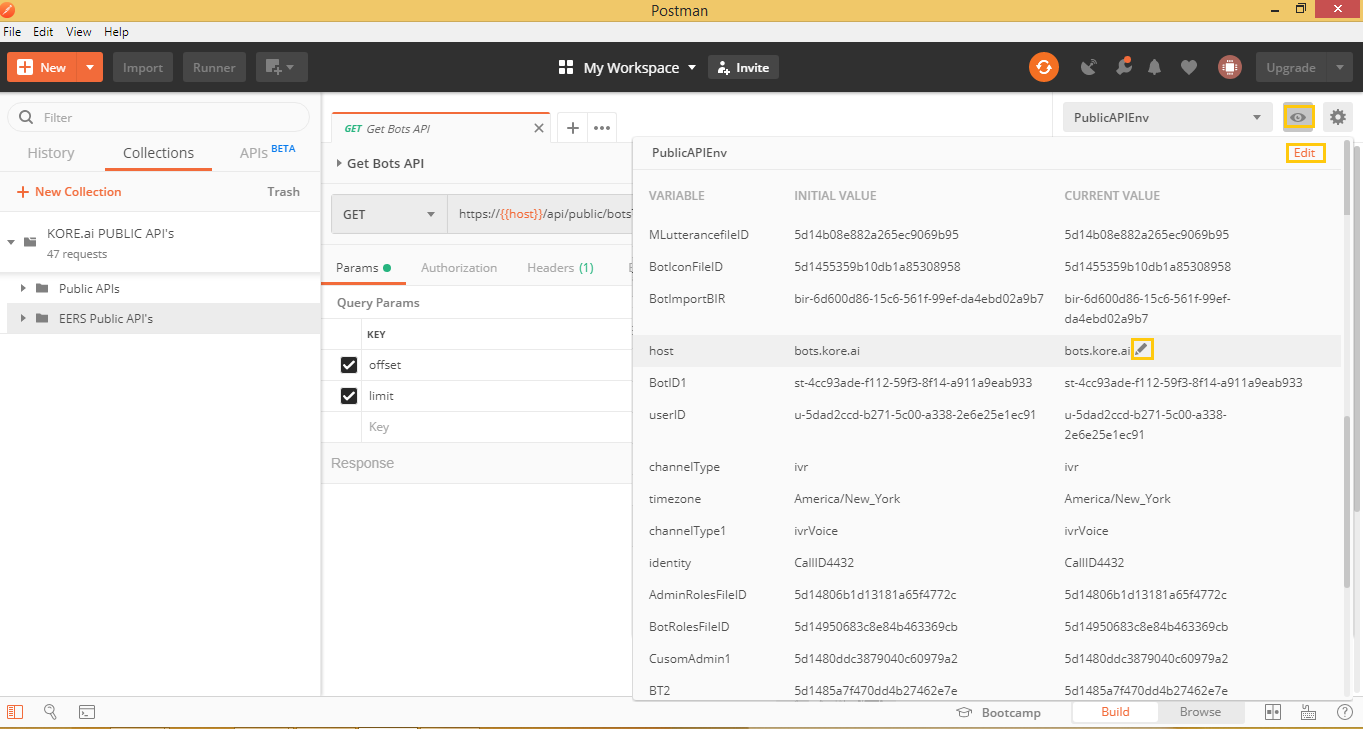
Task: Click the Import button
Action: click(x=142, y=67)
